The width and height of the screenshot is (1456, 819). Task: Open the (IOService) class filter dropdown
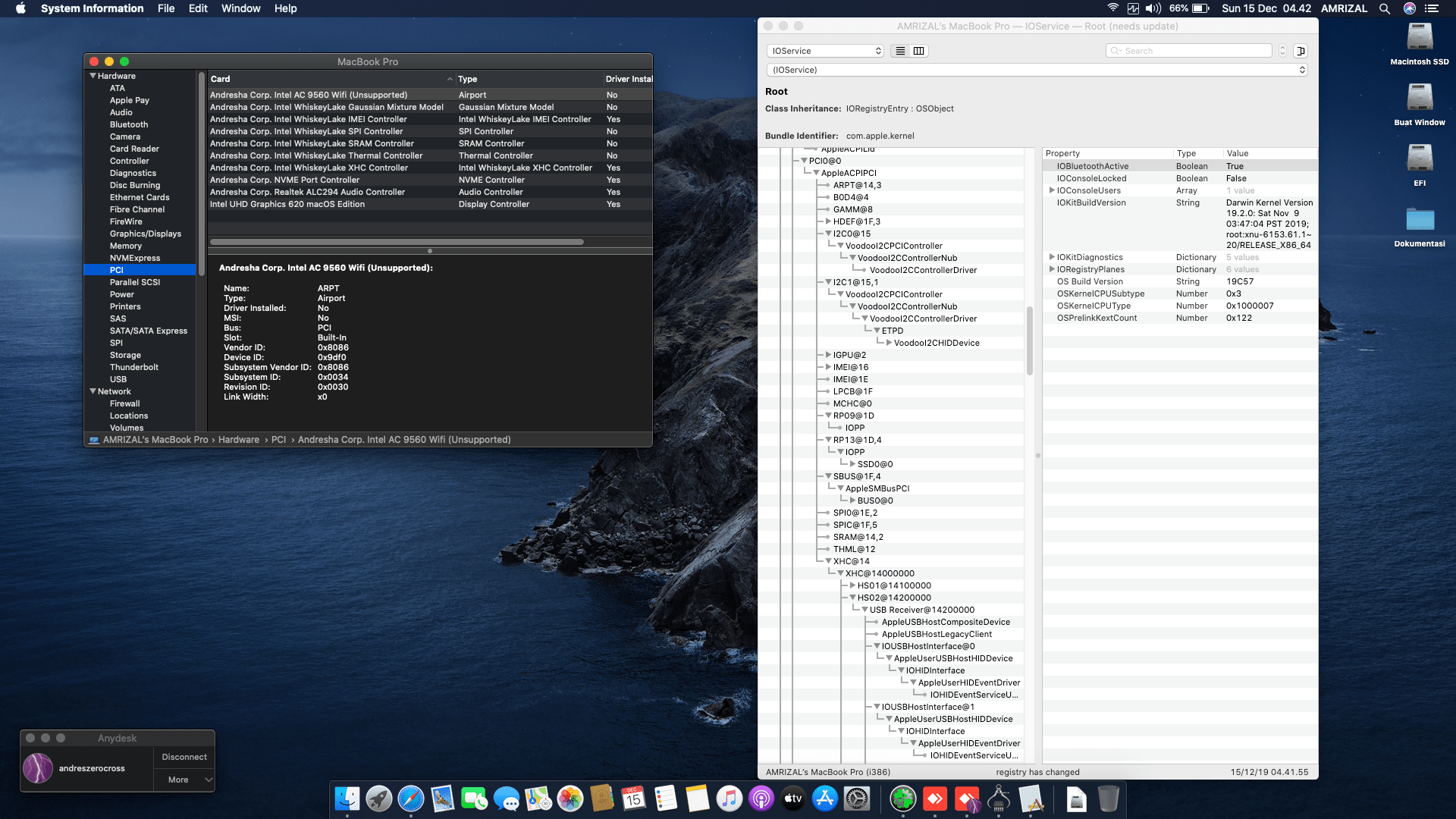coord(1037,69)
